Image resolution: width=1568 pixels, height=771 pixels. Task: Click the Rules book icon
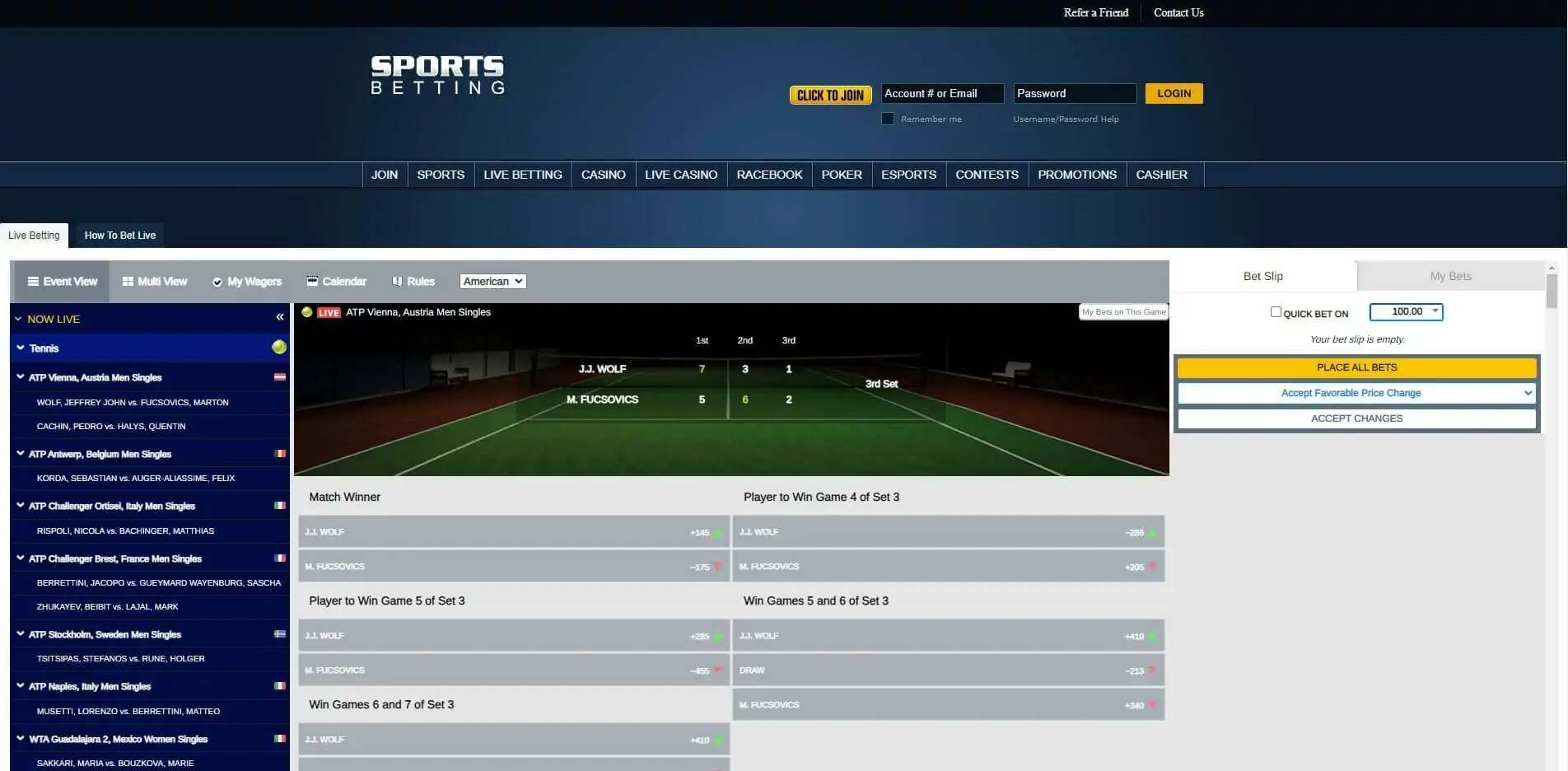pos(398,282)
